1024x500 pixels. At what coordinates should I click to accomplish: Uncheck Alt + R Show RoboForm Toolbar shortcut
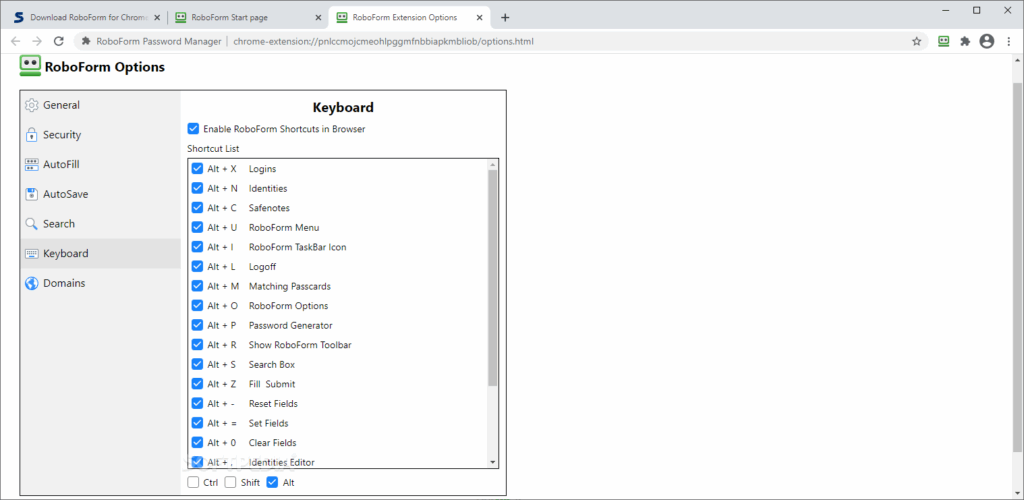[x=197, y=345]
